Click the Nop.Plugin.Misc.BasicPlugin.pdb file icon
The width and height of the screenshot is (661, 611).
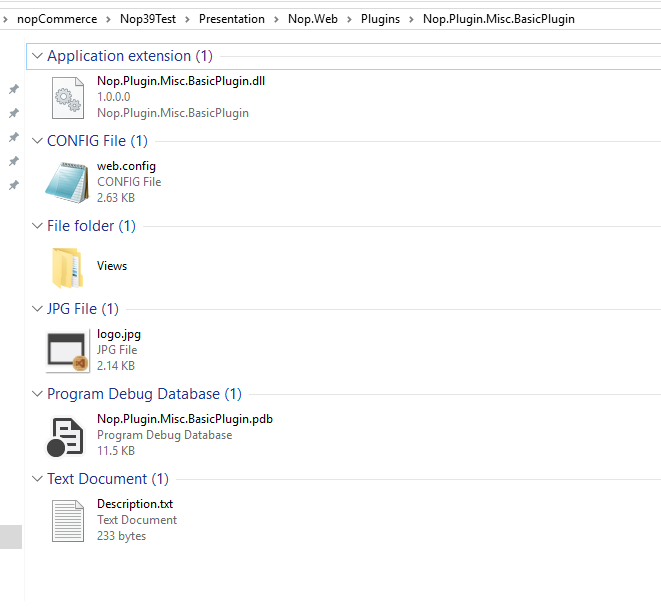[66, 437]
